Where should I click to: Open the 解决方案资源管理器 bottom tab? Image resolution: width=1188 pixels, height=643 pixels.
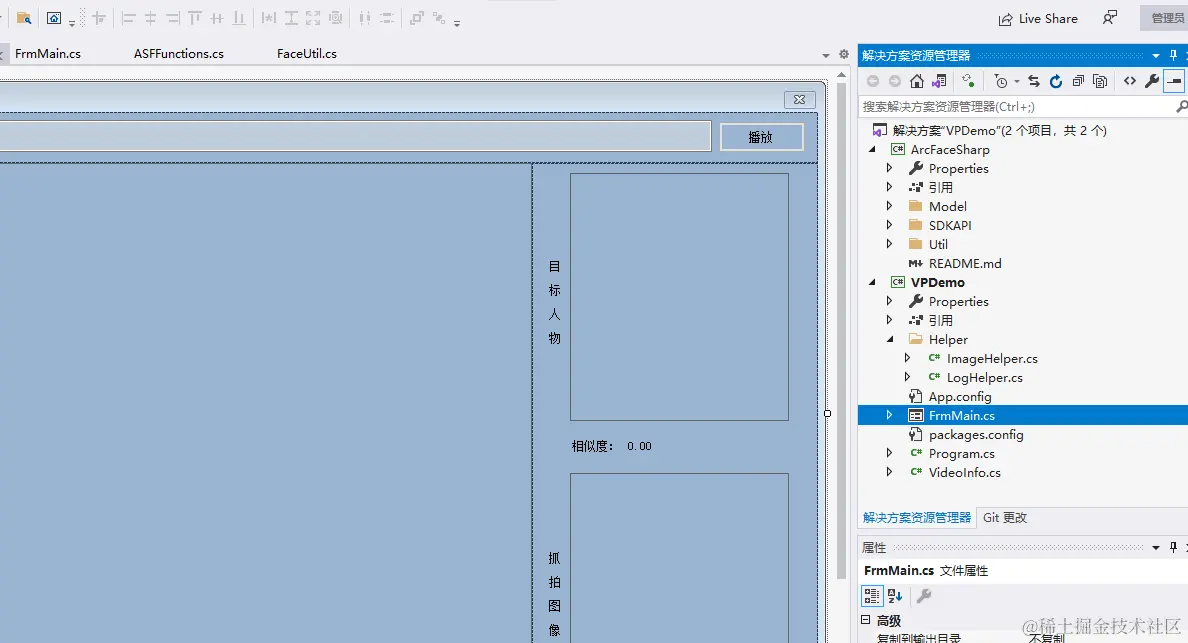pos(917,517)
